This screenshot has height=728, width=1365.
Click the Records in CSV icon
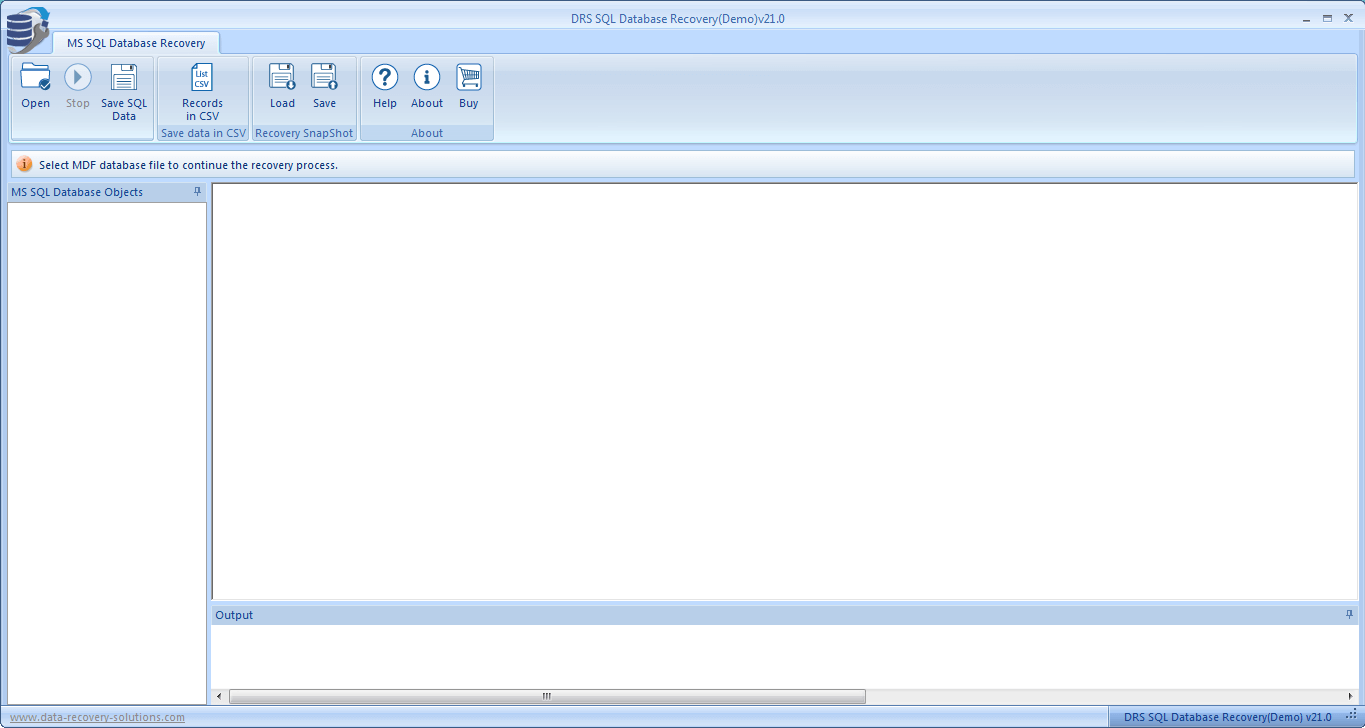coord(202,88)
